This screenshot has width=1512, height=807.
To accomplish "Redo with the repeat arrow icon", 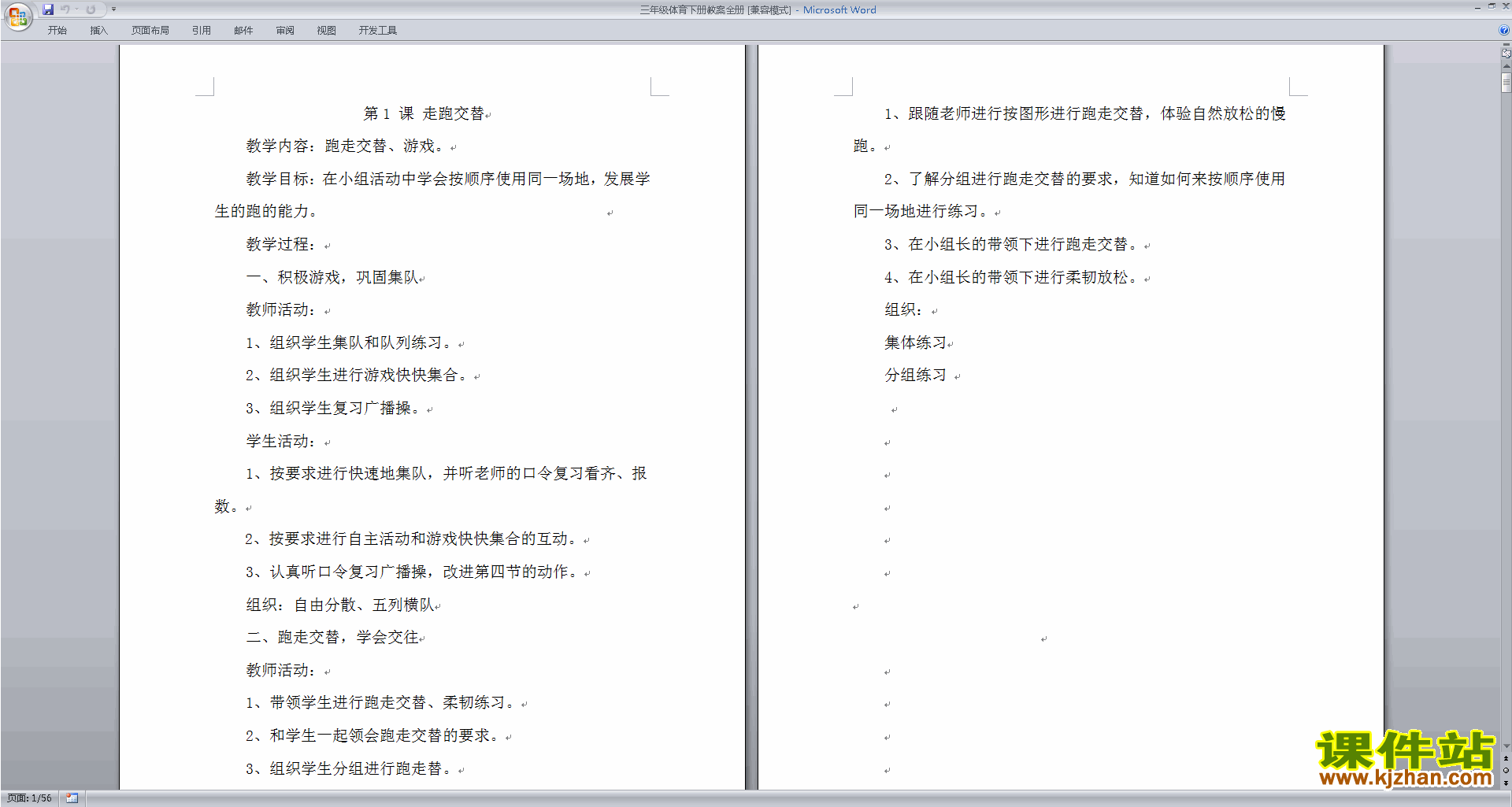I will (91, 9).
